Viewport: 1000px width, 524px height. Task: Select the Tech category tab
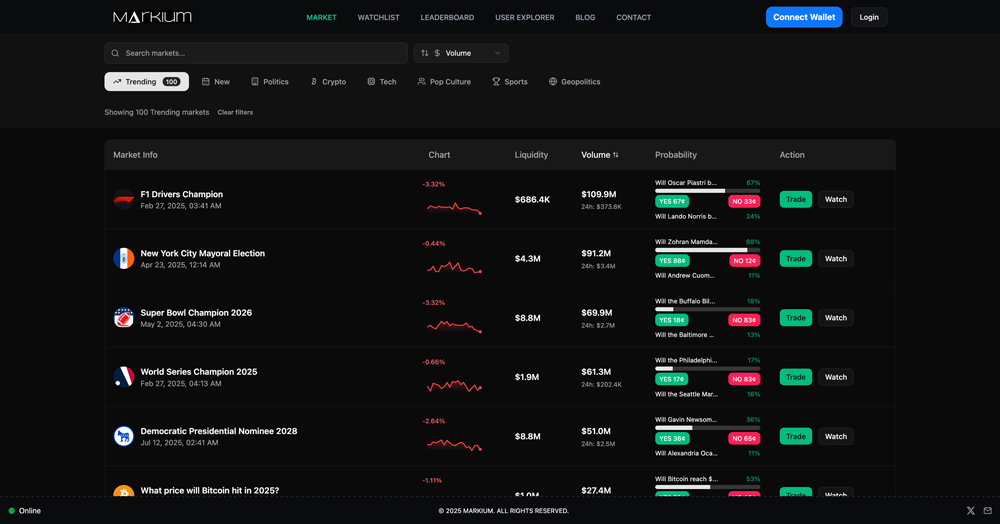[381, 82]
